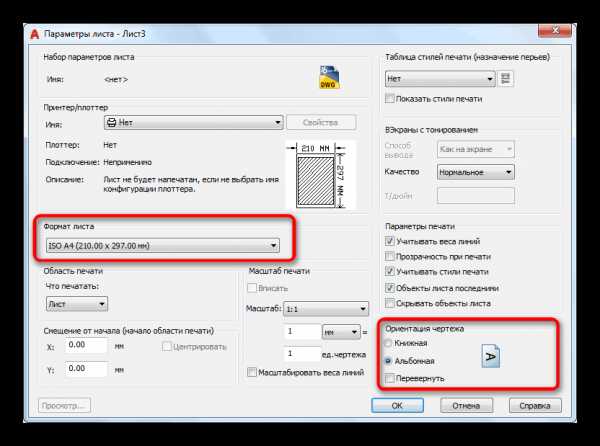Screen dimensions: 600x446
Task: Enable Прозрачность при печати checkbox
Action: click(390, 256)
